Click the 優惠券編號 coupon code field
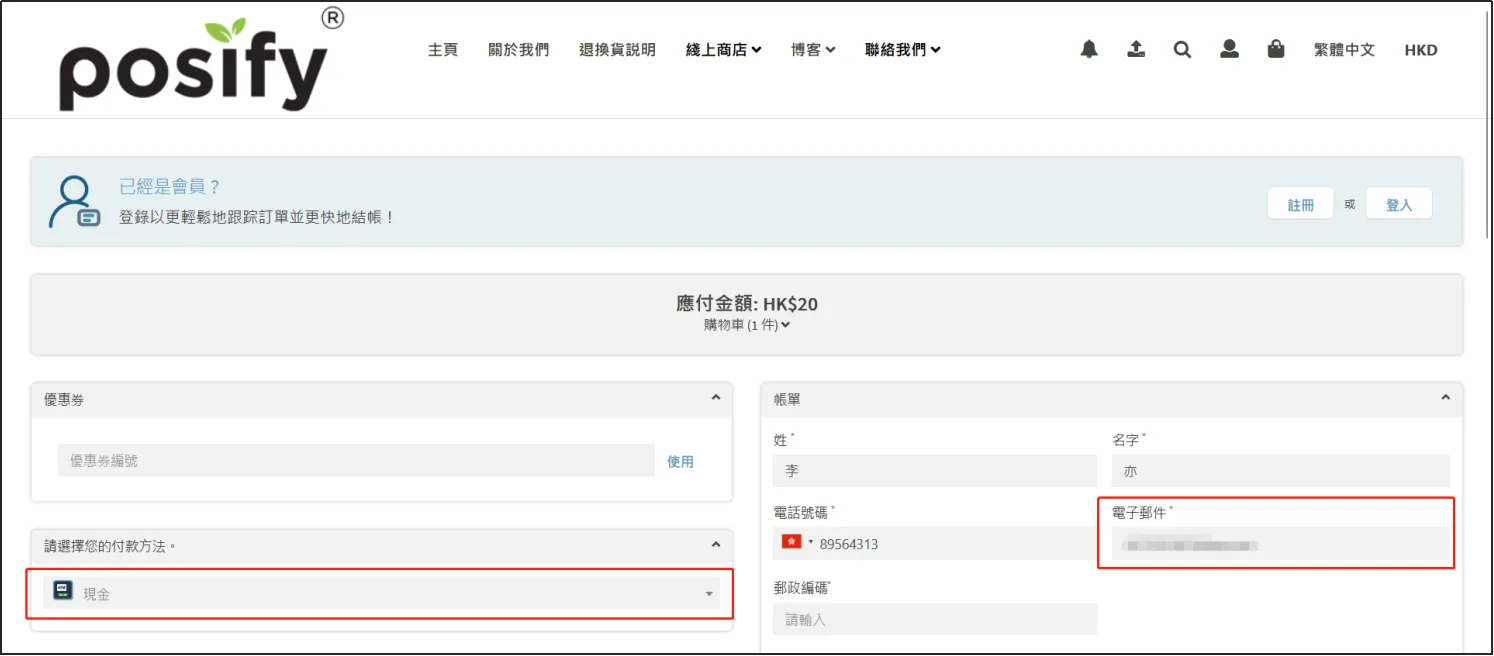 click(x=356, y=461)
